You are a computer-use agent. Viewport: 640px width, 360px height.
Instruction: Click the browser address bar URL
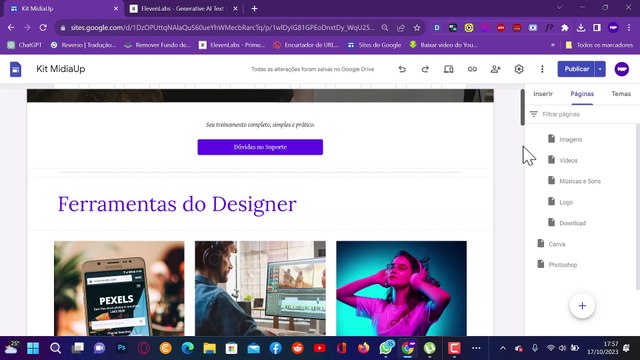[x=222, y=28]
